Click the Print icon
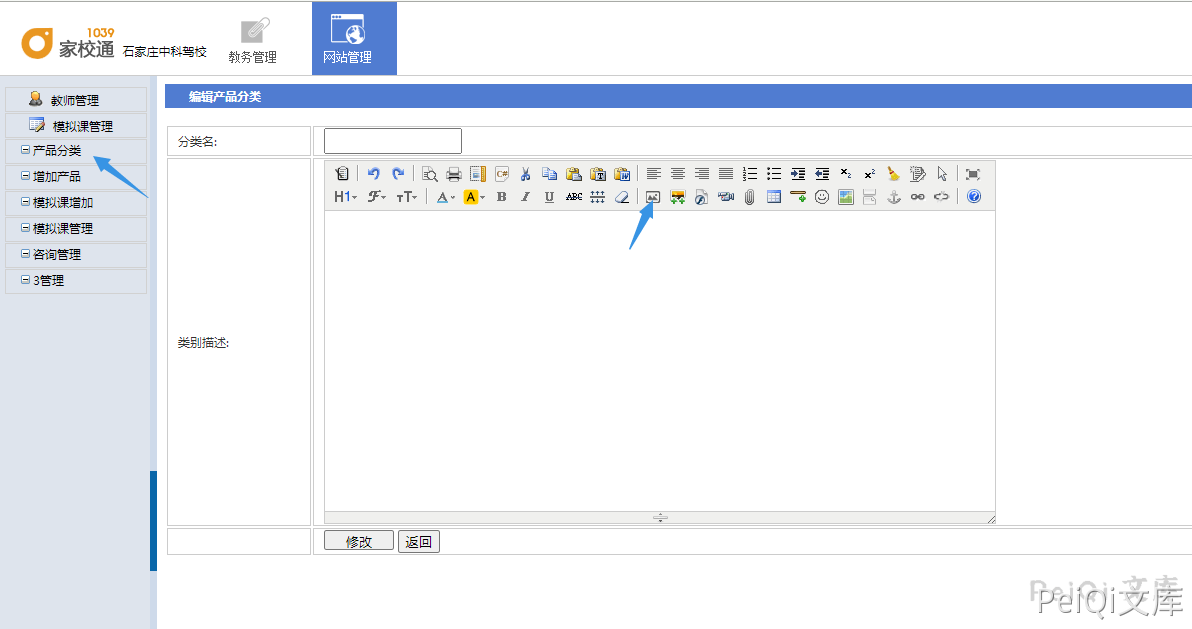1192x629 pixels. click(x=454, y=173)
